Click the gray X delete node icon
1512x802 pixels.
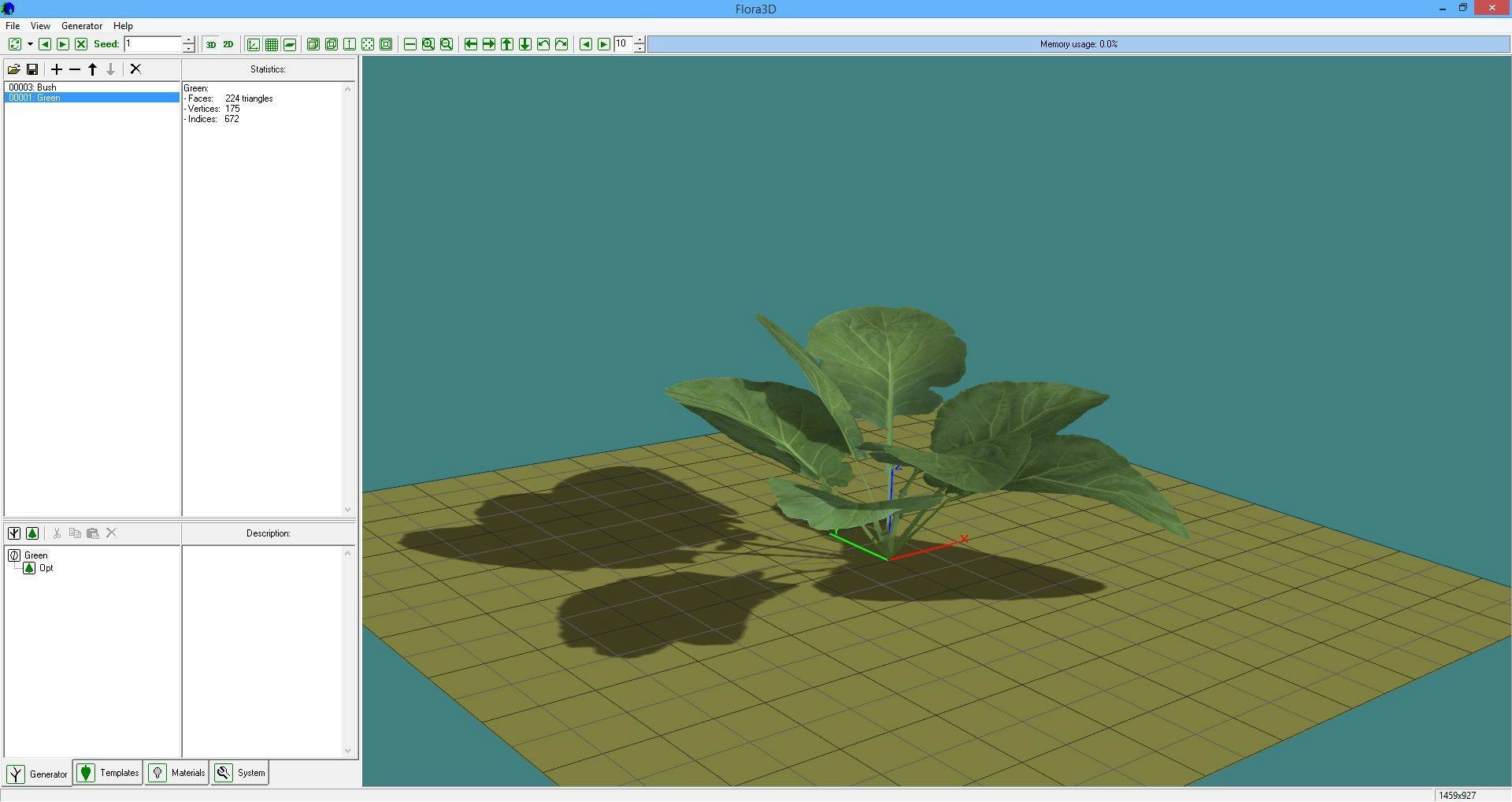click(x=111, y=533)
